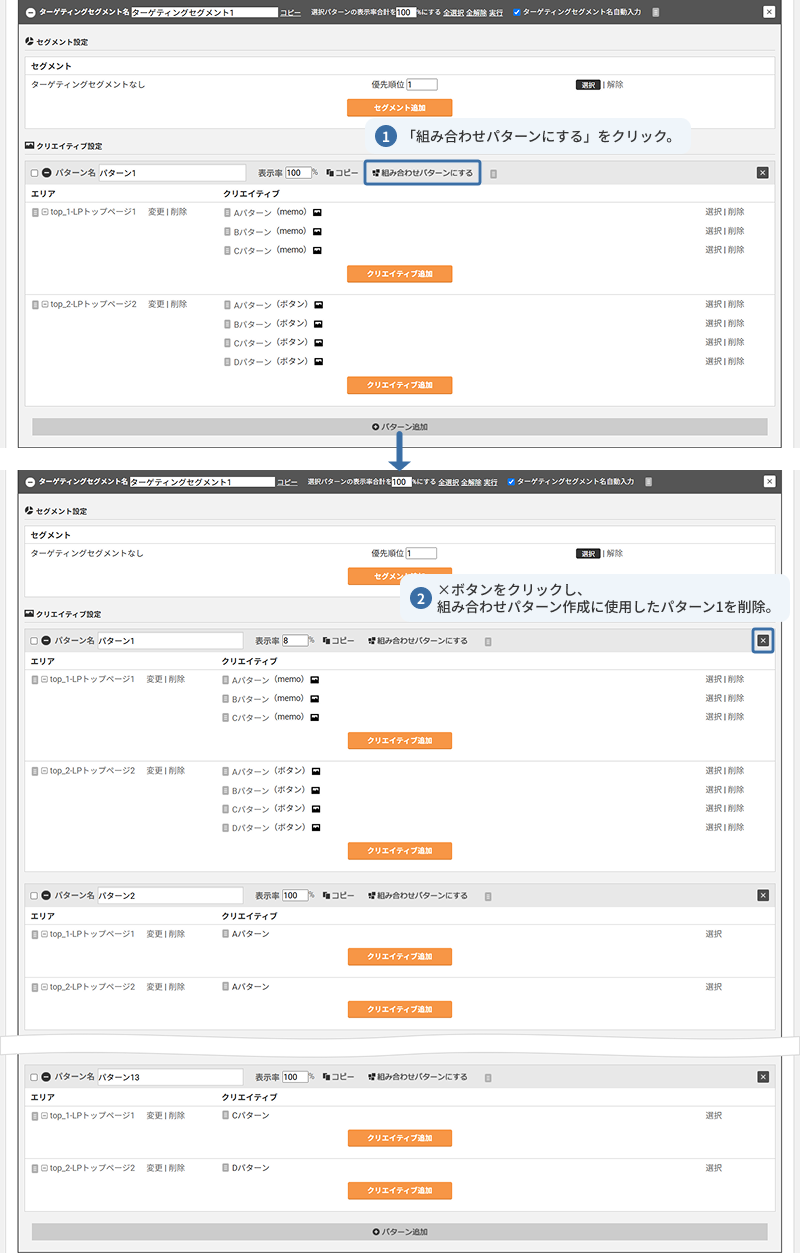Click 全選択 link in upper screenshot title bar

[x=454, y=12]
